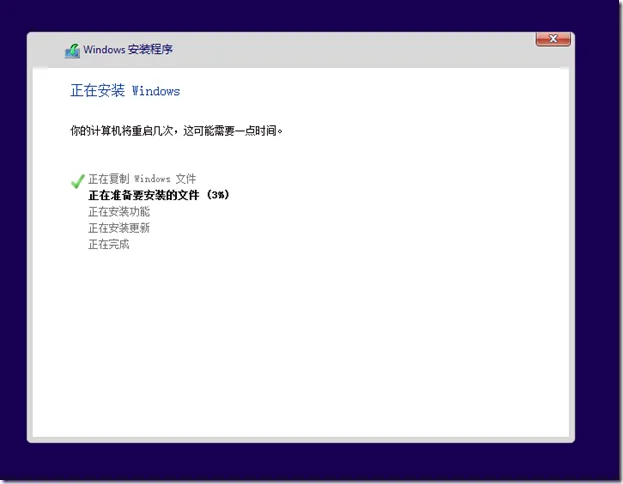The image size is (623, 484).
Task: Click the text '你的计算机将重启几次，这可能需要一点时间。'
Action: point(176,131)
